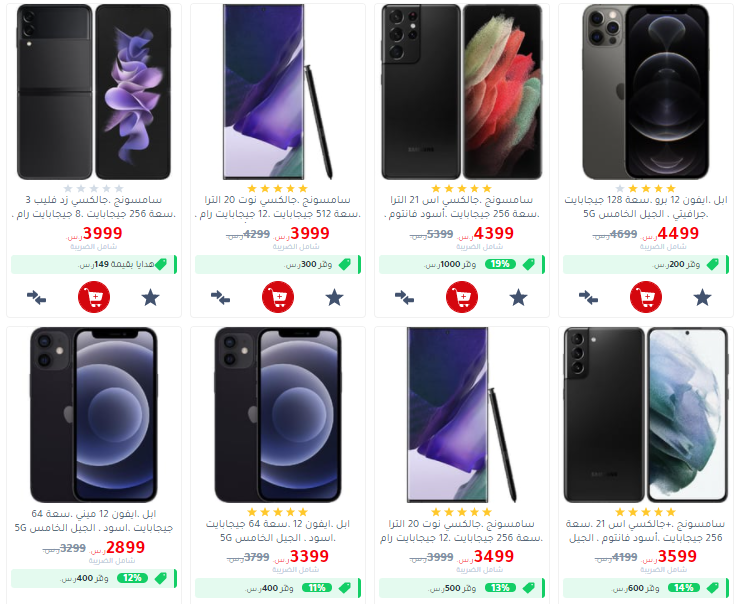View the iPhone 12 Mini product image
Viewport: 741px width, 604px height.
tap(94, 415)
